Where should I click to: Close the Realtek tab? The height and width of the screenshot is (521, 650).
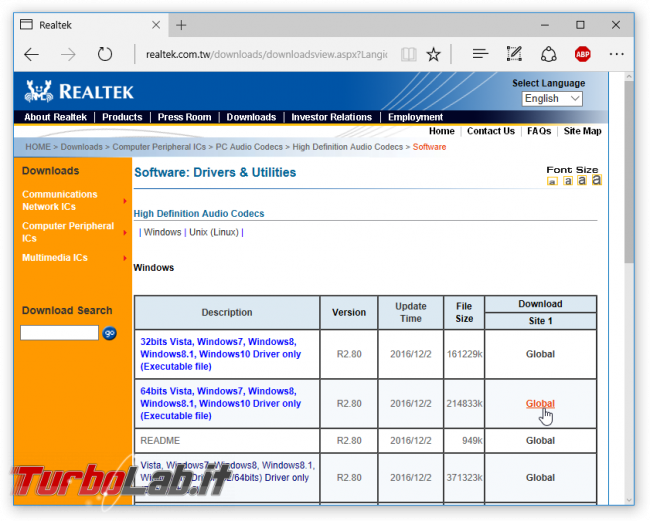pos(156,25)
